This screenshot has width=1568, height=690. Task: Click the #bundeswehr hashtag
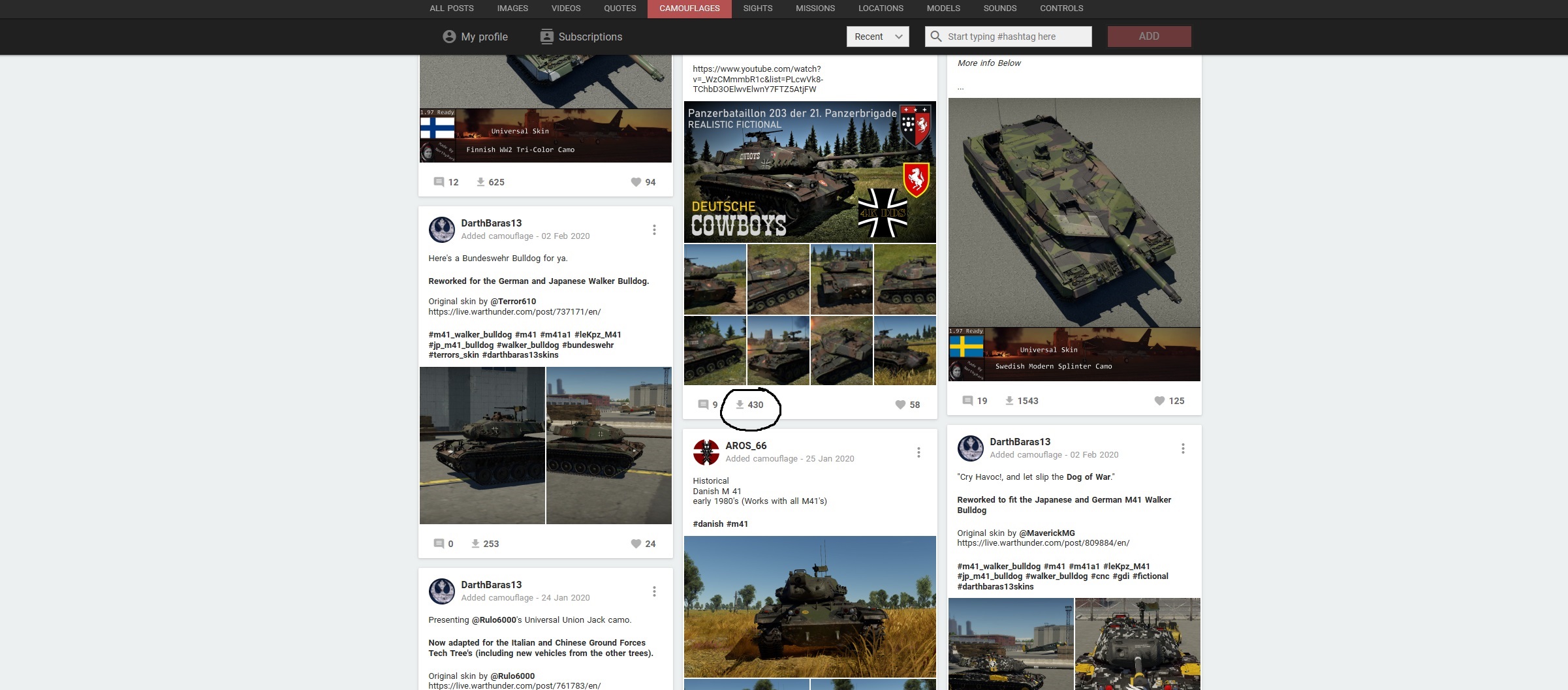(588, 345)
